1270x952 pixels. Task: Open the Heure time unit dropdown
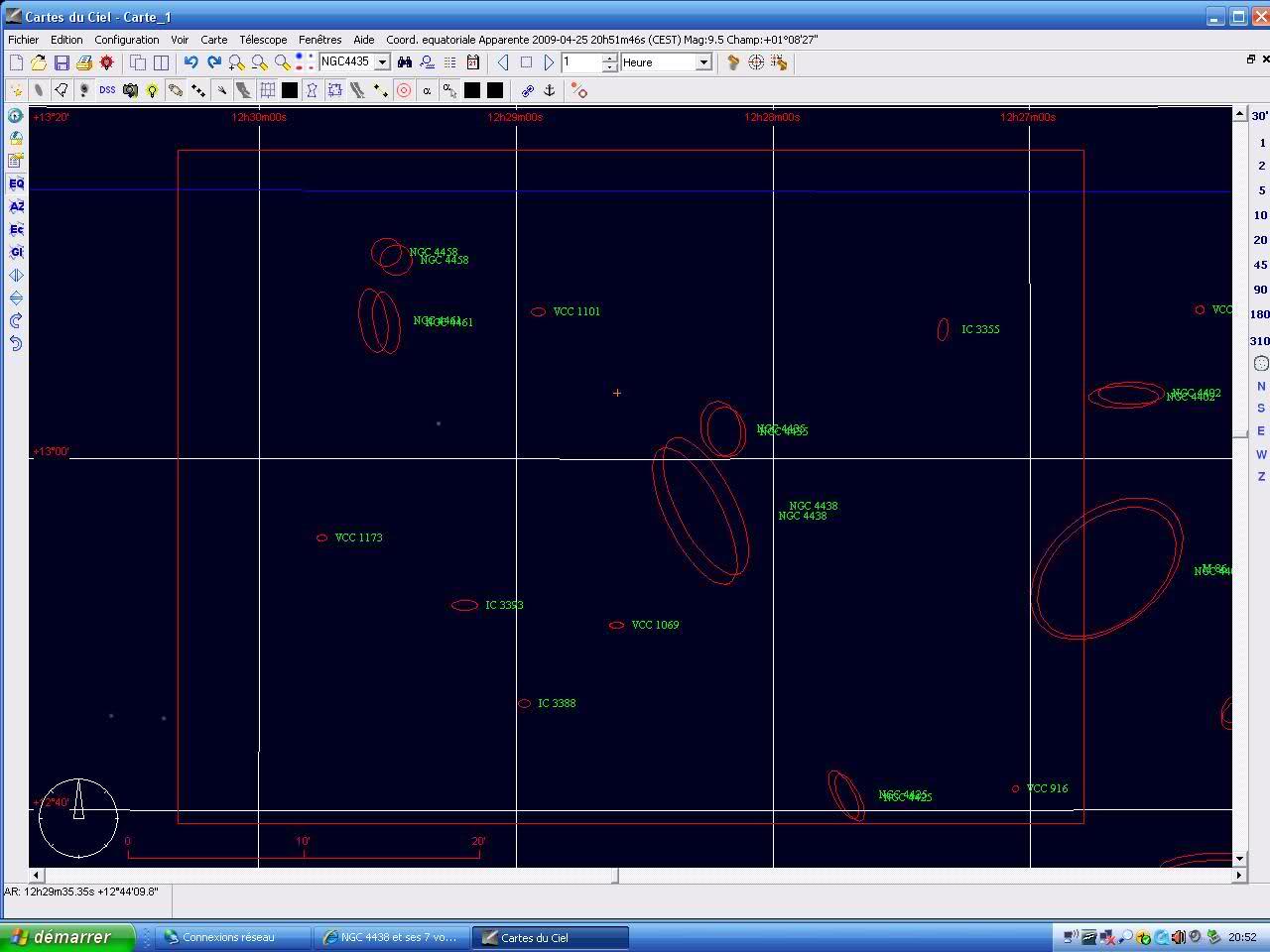click(703, 62)
